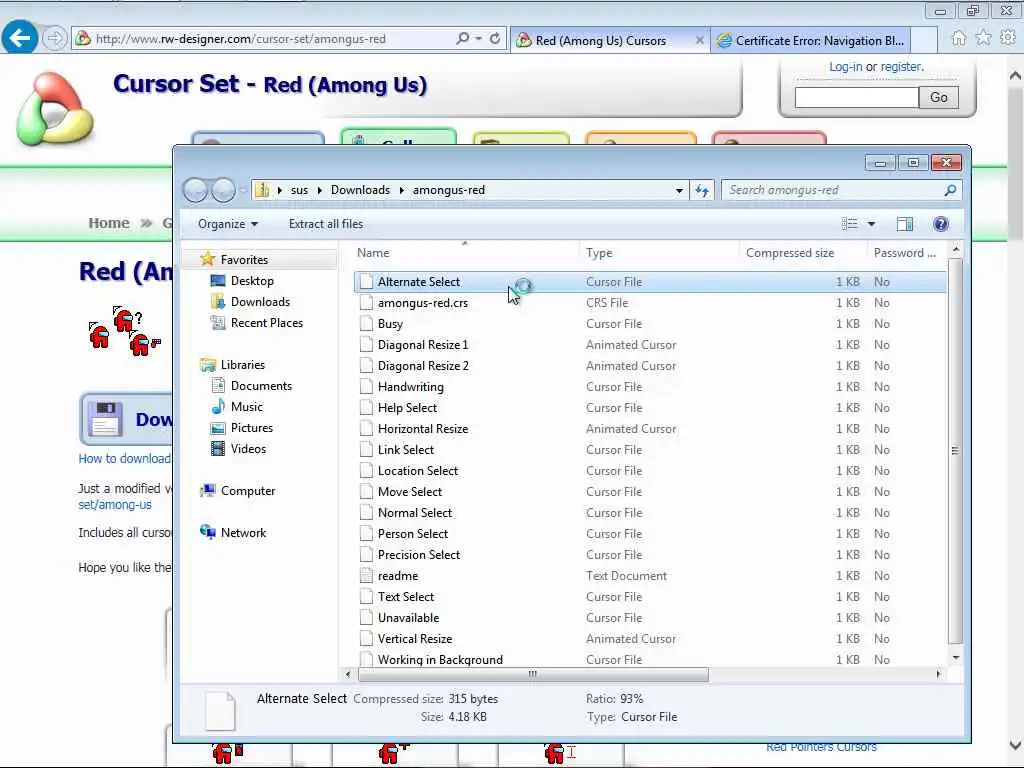Click the Go button on the webpage
This screenshot has width=1024, height=768.
[938, 97]
